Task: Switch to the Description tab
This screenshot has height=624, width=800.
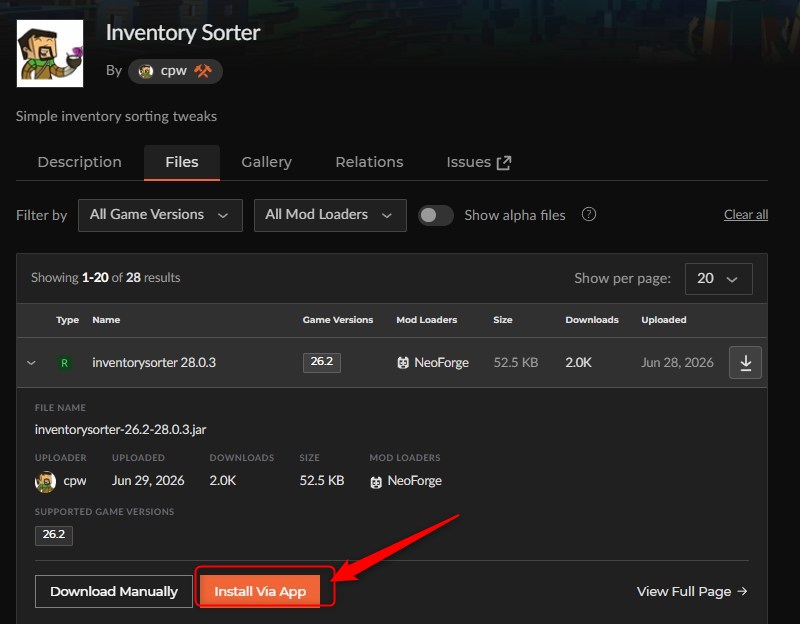Action: coord(80,162)
